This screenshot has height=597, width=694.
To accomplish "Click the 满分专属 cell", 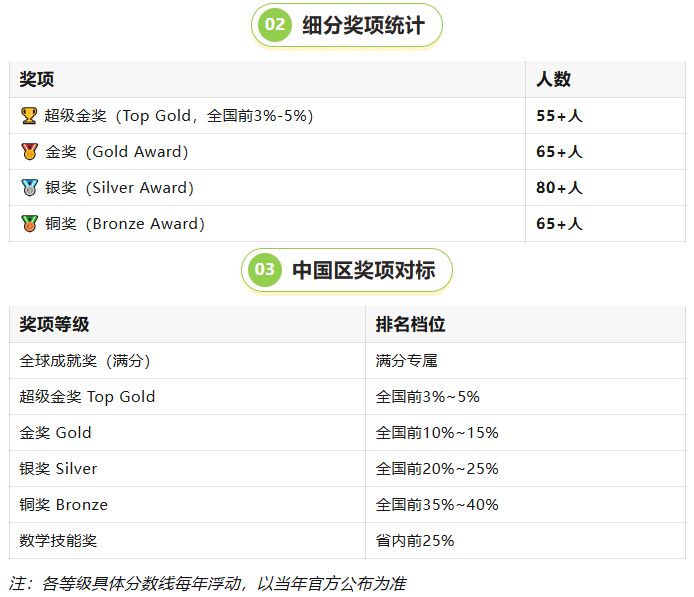I will (525, 361).
